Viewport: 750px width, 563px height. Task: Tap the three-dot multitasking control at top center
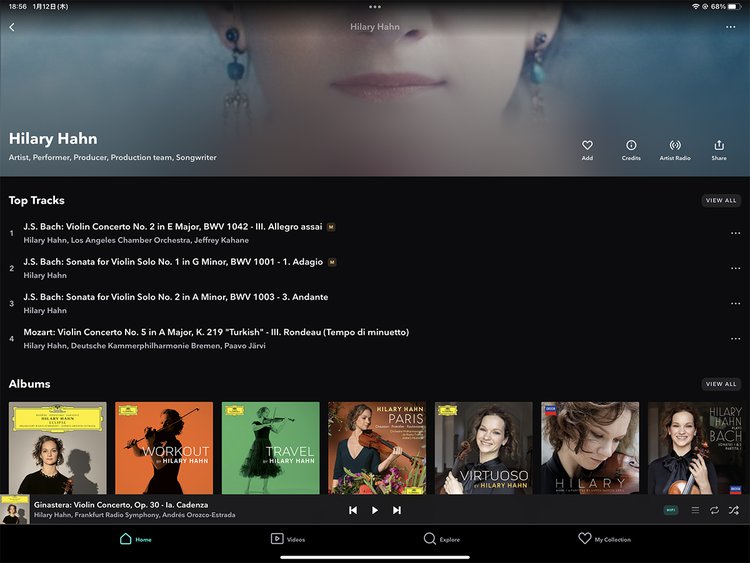(375, 7)
